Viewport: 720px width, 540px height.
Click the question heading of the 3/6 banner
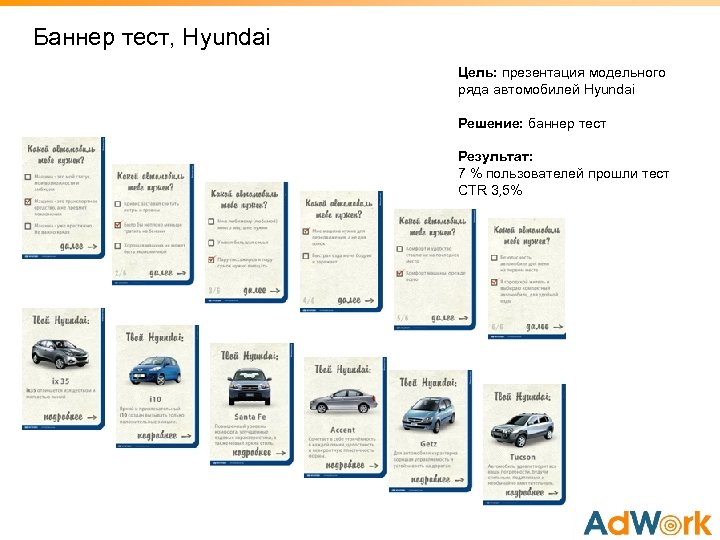pyautogui.click(x=244, y=199)
